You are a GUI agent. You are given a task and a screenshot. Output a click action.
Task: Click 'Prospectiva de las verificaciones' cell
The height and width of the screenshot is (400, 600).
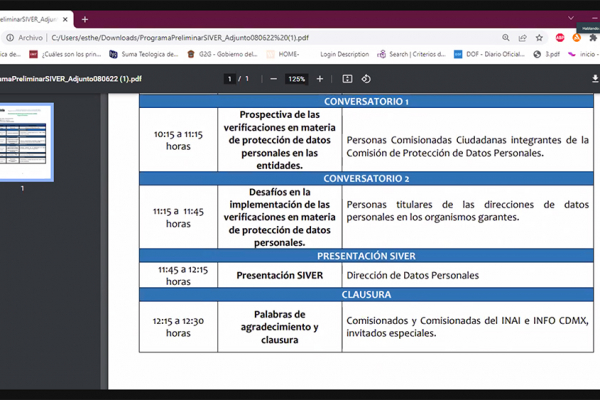[280, 140]
